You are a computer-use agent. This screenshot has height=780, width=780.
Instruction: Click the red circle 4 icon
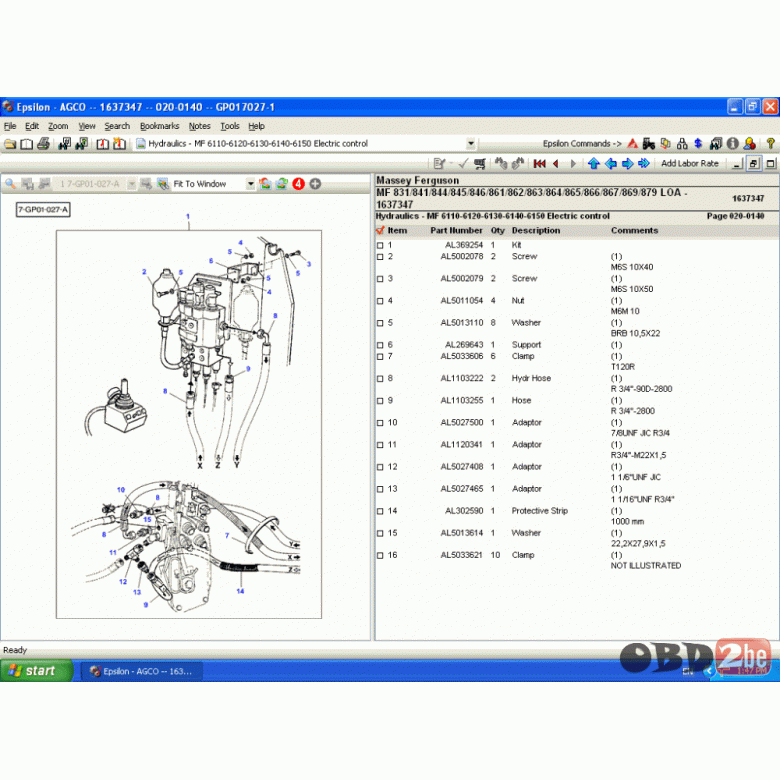(x=298, y=184)
